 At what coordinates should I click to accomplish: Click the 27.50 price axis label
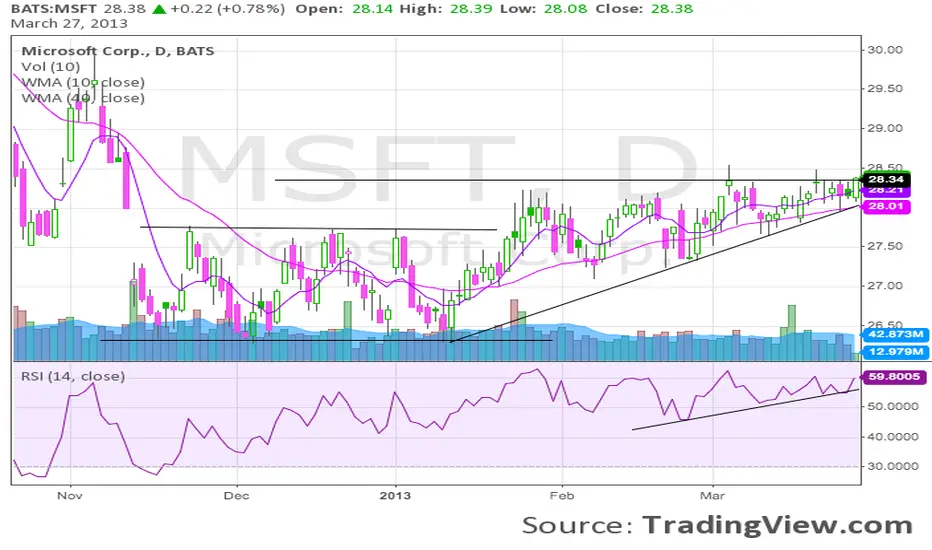[x=885, y=246]
